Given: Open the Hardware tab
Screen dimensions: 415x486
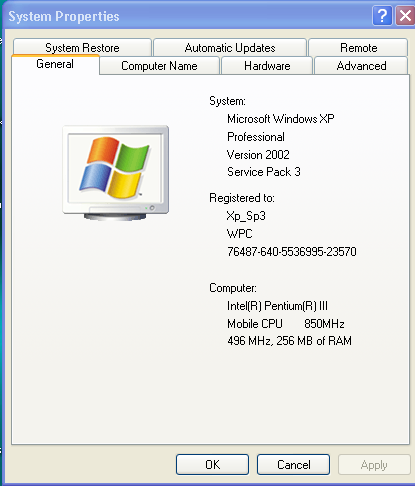Looking at the screenshot, I should pyautogui.click(x=267, y=66).
